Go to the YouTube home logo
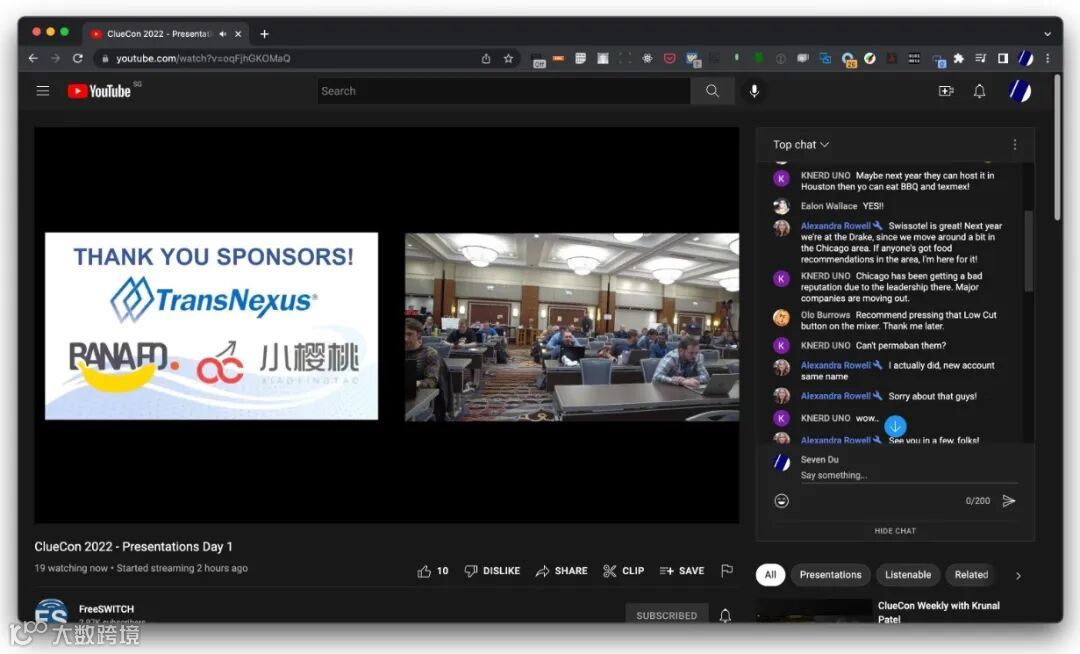Viewport: 1080px width, 654px height. coord(99,91)
